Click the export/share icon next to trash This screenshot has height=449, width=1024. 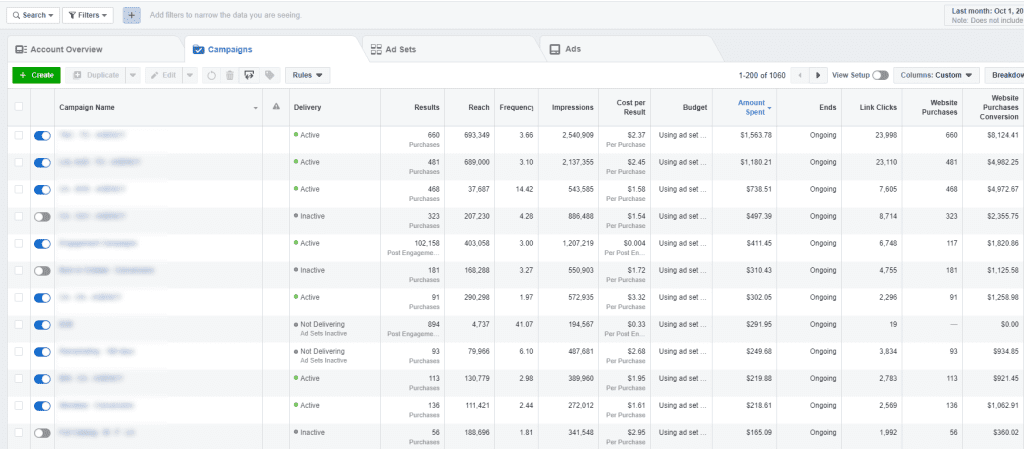point(249,75)
